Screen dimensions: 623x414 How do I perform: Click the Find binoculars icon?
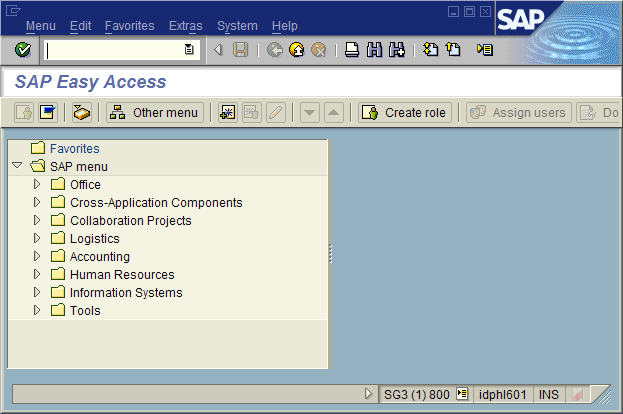coord(374,50)
